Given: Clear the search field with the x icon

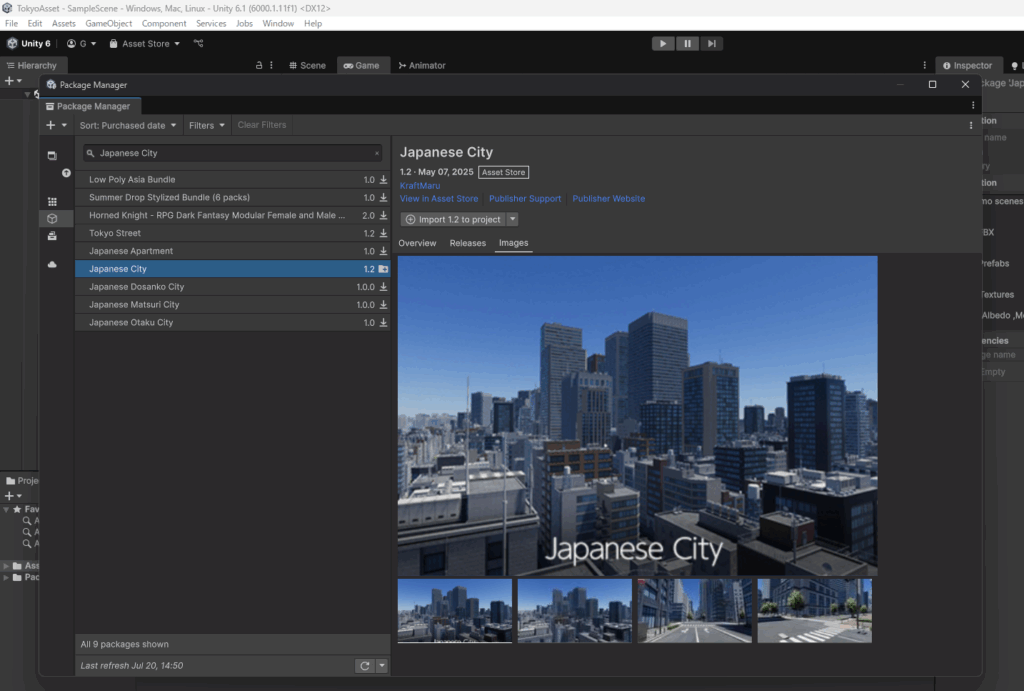Looking at the screenshot, I should (377, 153).
